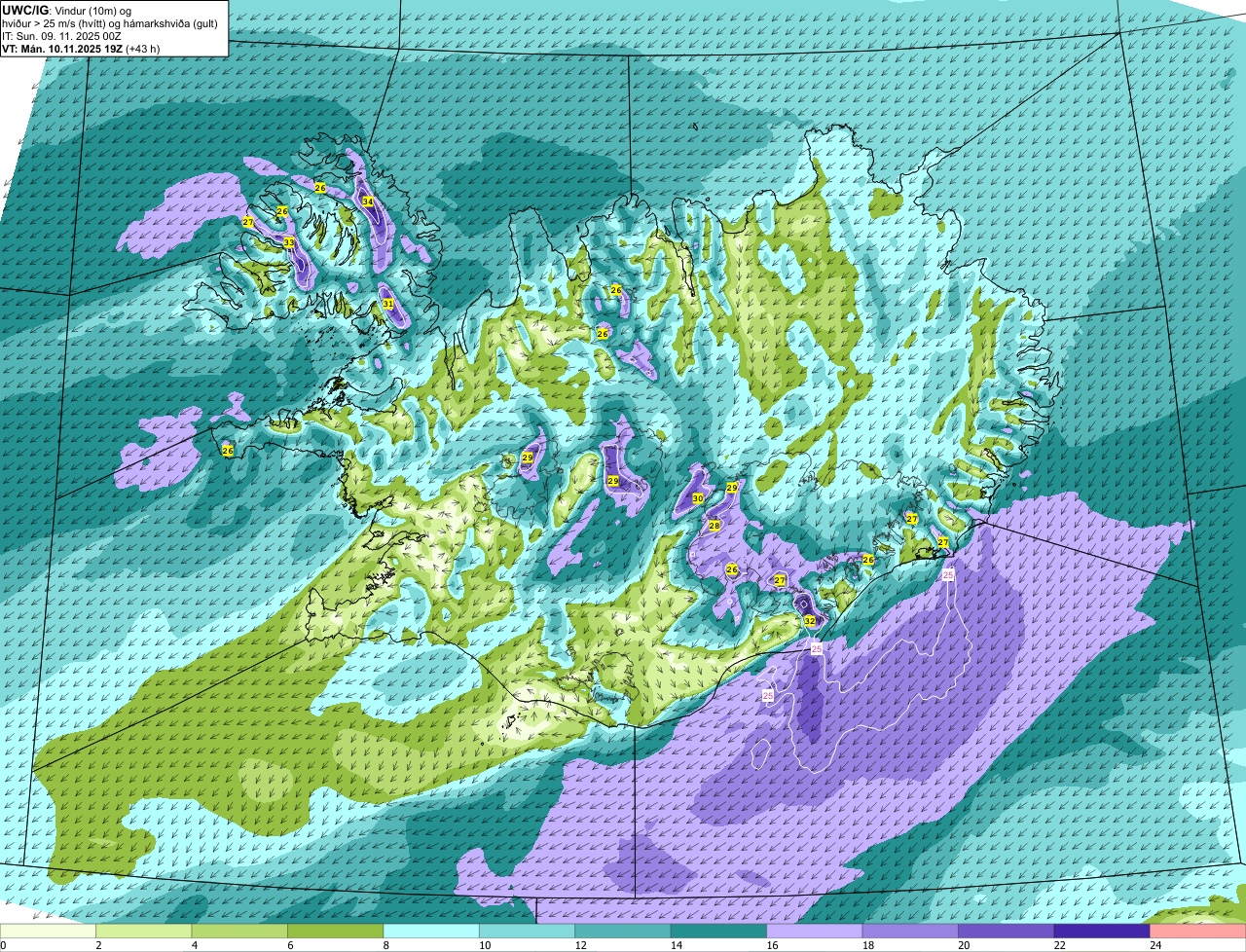1246x952 pixels.
Task: Select the 6–8 m/s olive green swatch
Action: point(336,931)
